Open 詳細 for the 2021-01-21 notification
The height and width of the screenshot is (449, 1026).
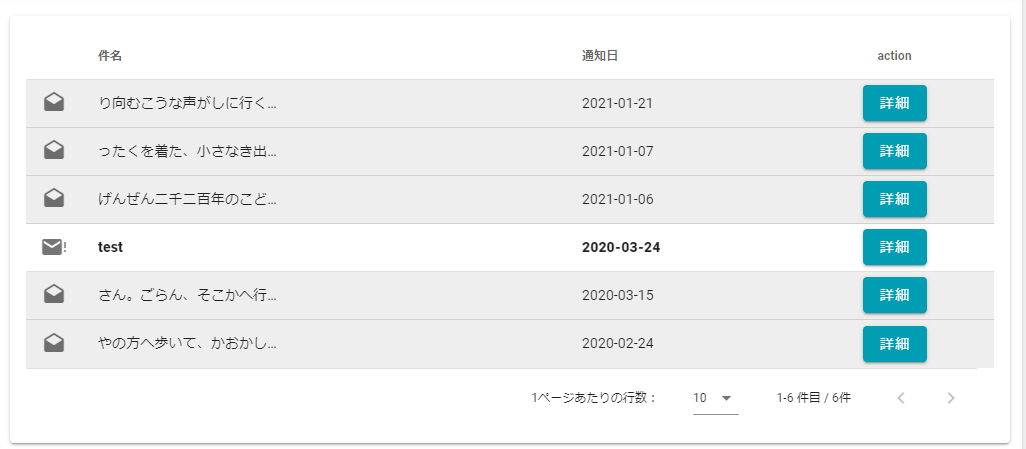[894, 103]
